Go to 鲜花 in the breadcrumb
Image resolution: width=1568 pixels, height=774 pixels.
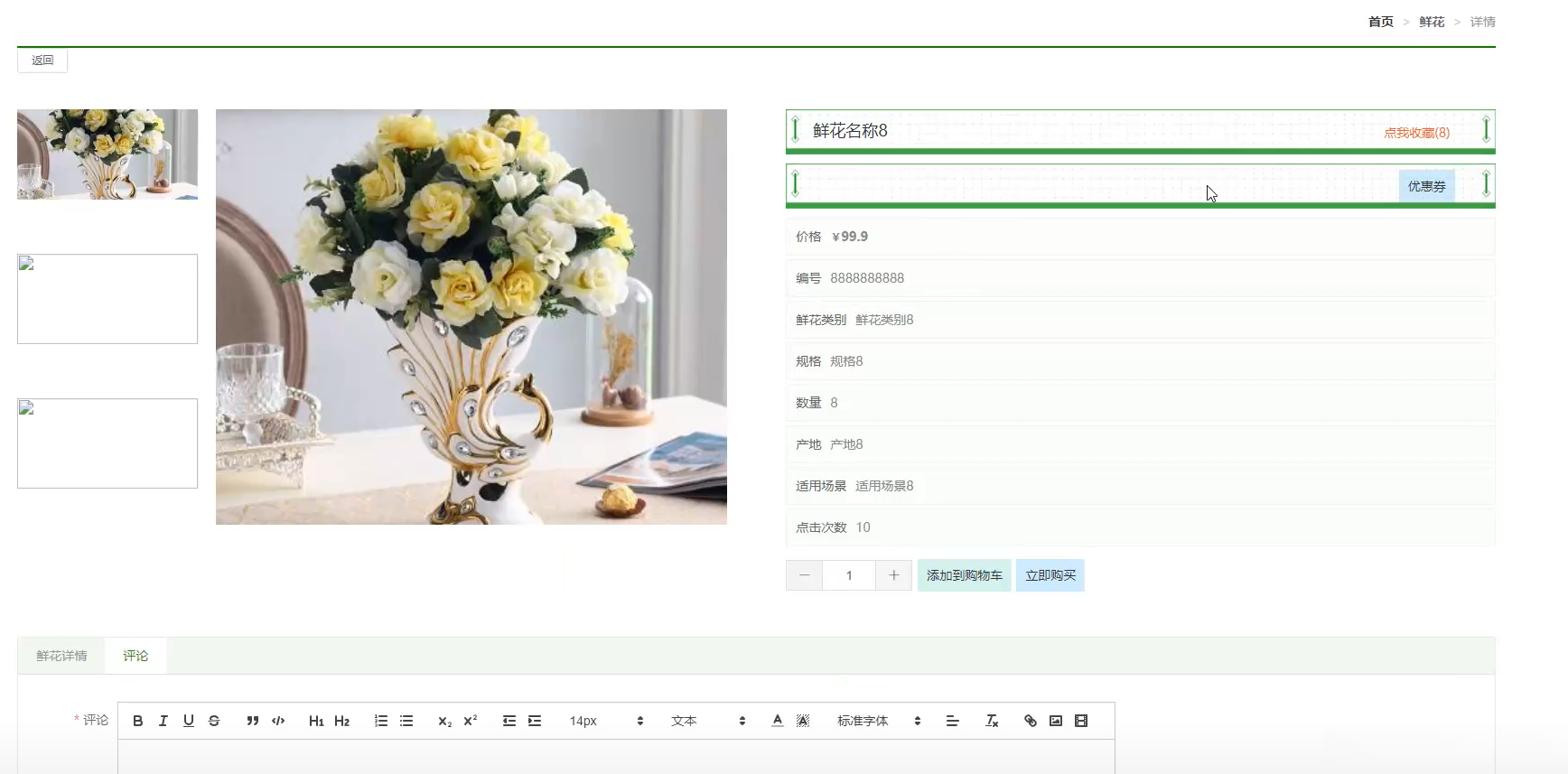coord(1432,22)
